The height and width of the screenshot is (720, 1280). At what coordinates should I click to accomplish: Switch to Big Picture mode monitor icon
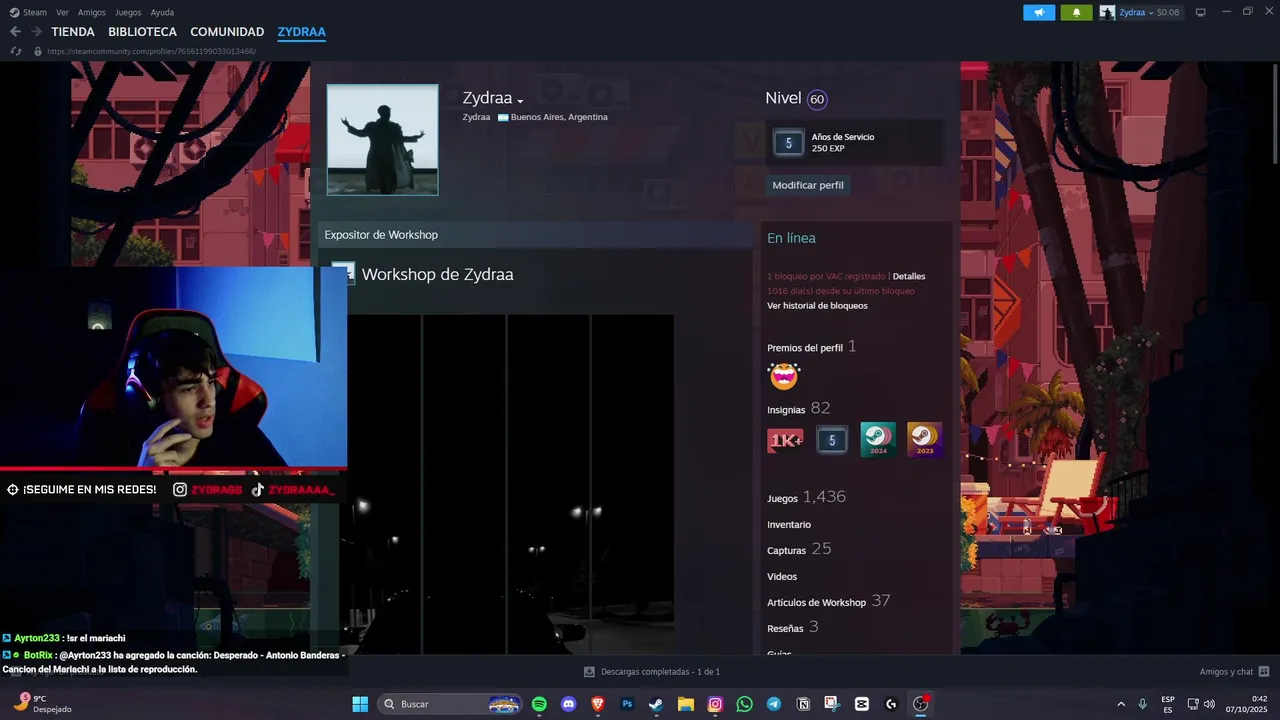click(1200, 12)
